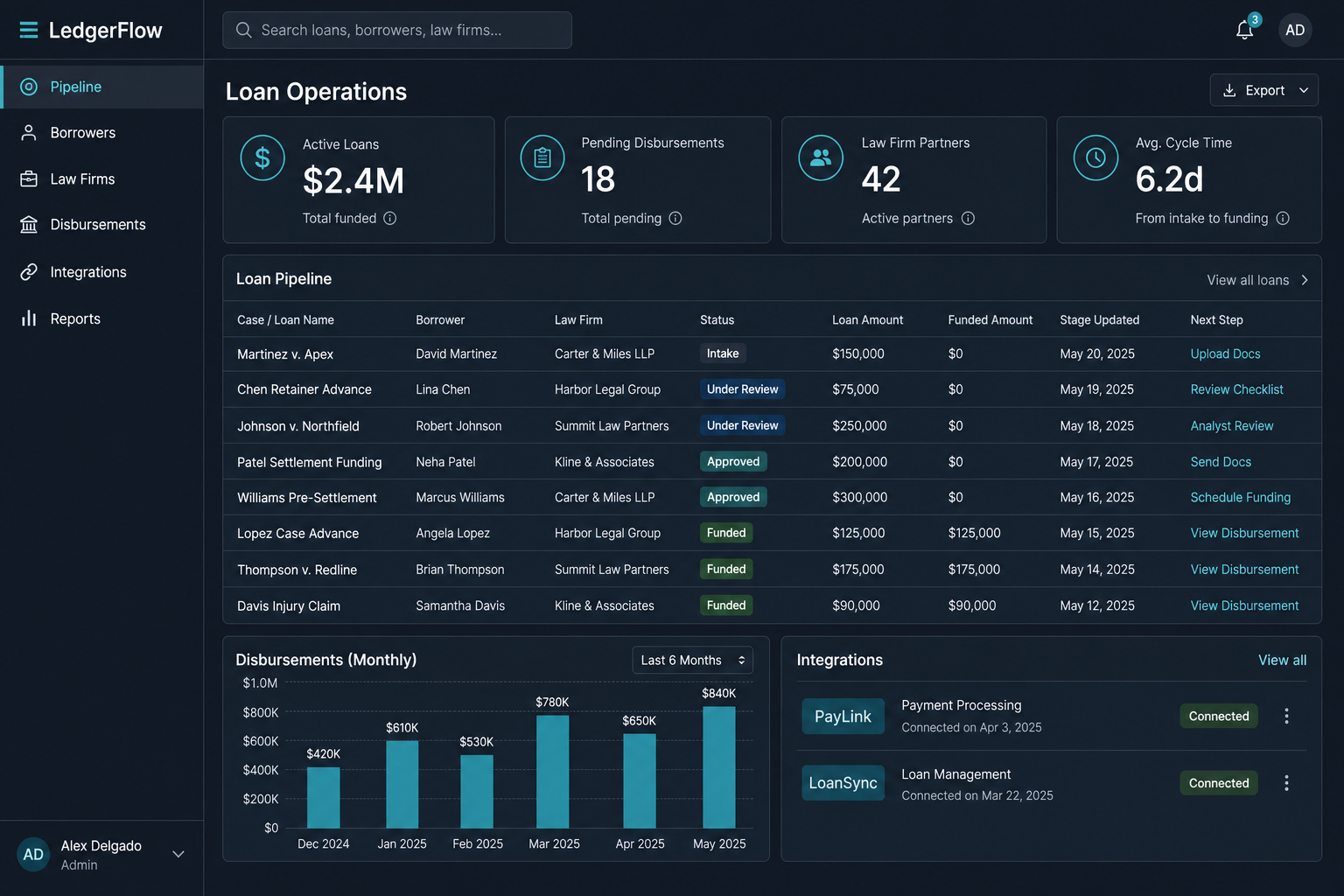
Task: Click the Reports bar chart icon
Action: [x=29, y=318]
